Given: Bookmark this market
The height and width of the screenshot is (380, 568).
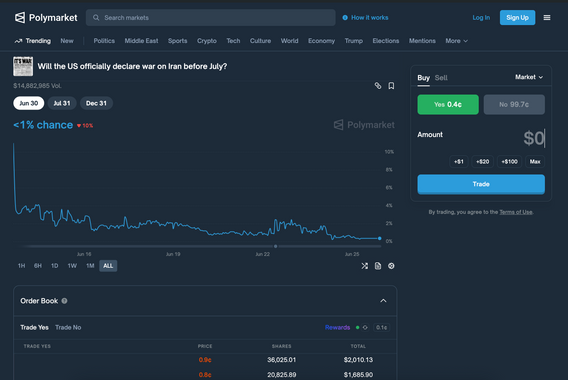Looking at the screenshot, I should [391, 86].
